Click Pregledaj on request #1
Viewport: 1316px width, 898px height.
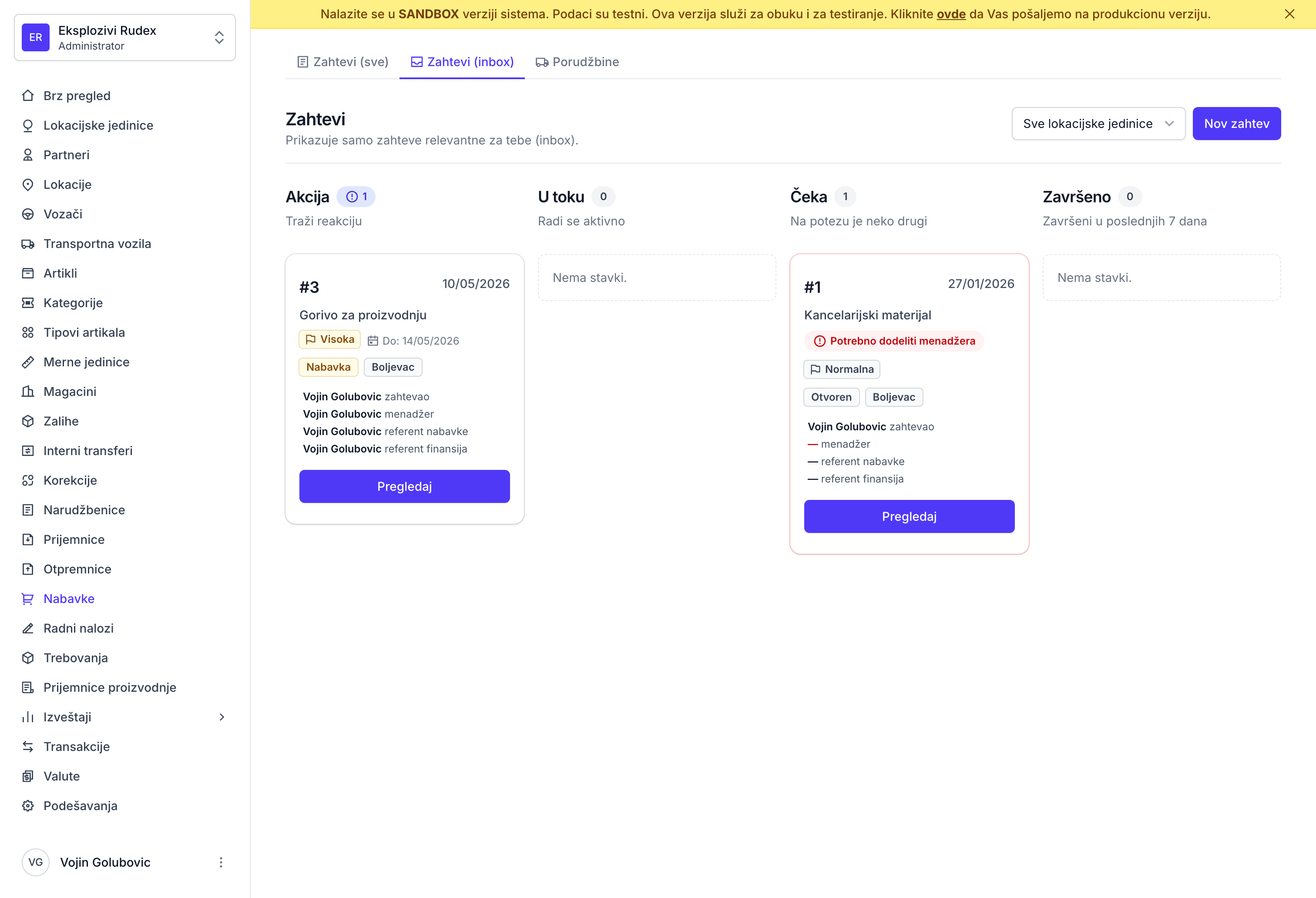[909, 516]
